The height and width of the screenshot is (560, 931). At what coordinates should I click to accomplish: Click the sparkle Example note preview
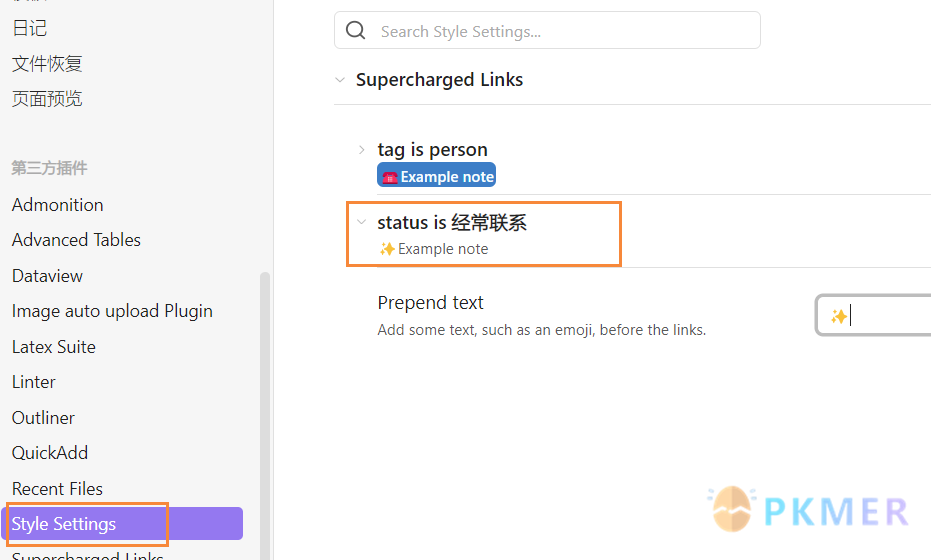pyautogui.click(x=433, y=249)
